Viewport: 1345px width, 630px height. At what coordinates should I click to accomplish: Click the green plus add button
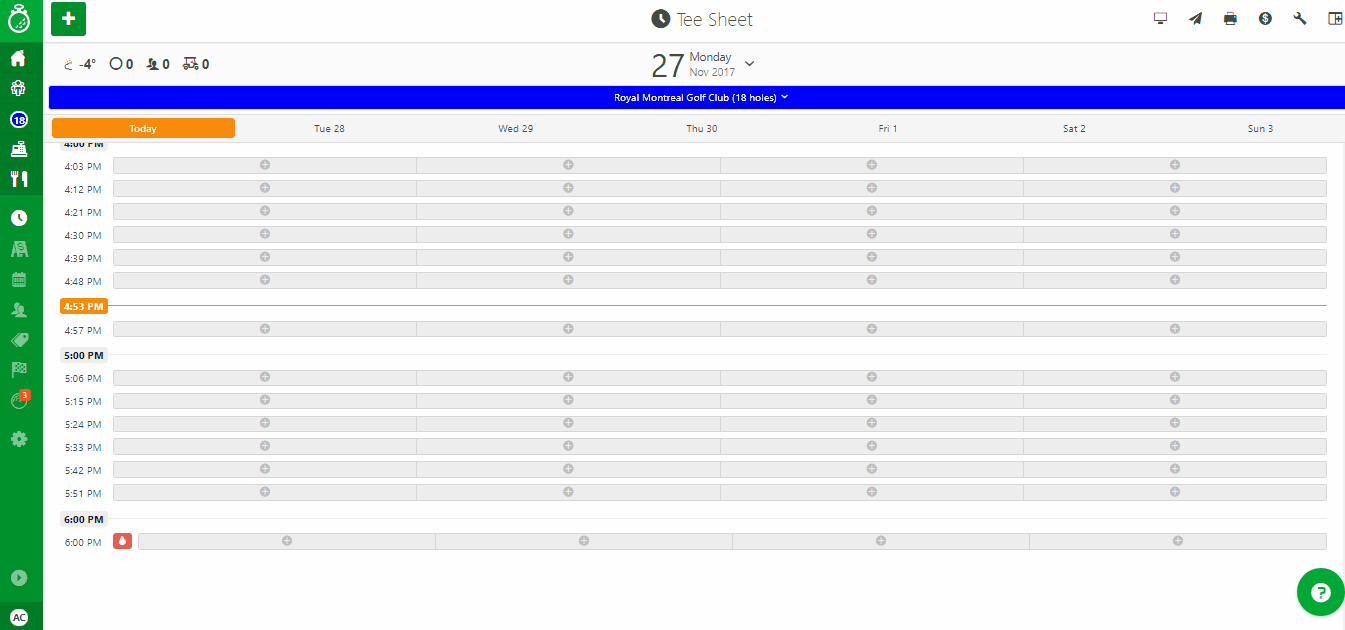click(x=68, y=19)
